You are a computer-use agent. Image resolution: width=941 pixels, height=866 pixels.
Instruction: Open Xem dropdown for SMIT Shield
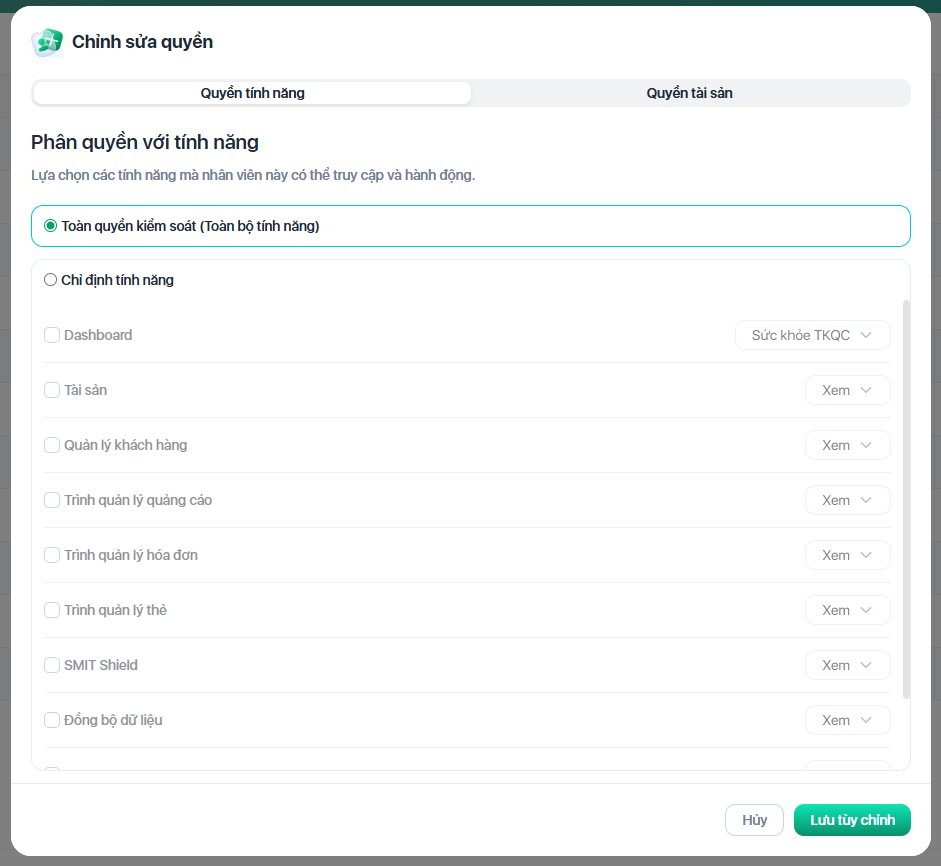point(847,665)
